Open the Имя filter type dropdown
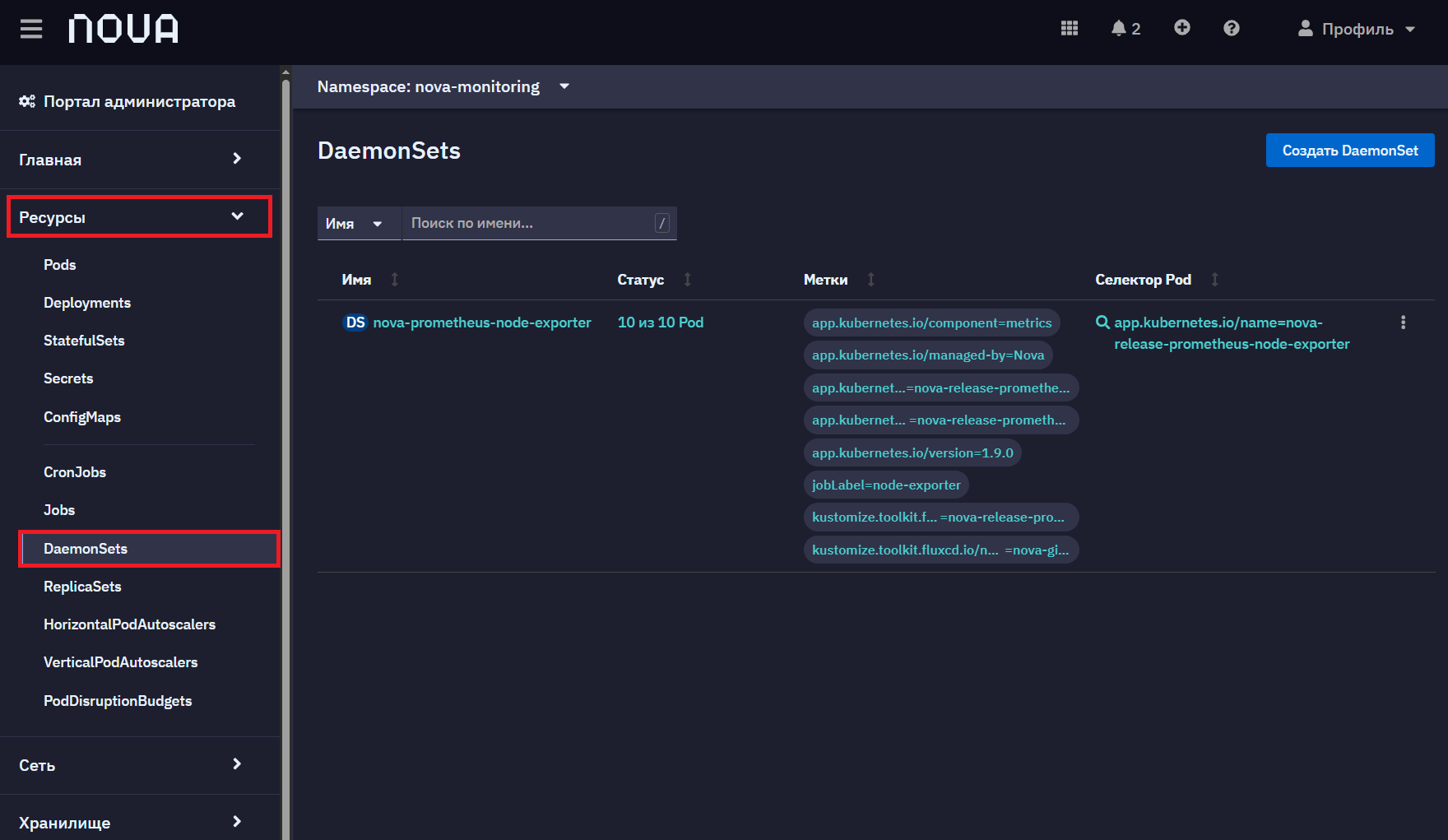Image resolution: width=1448 pixels, height=840 pixels. point(355,223)
